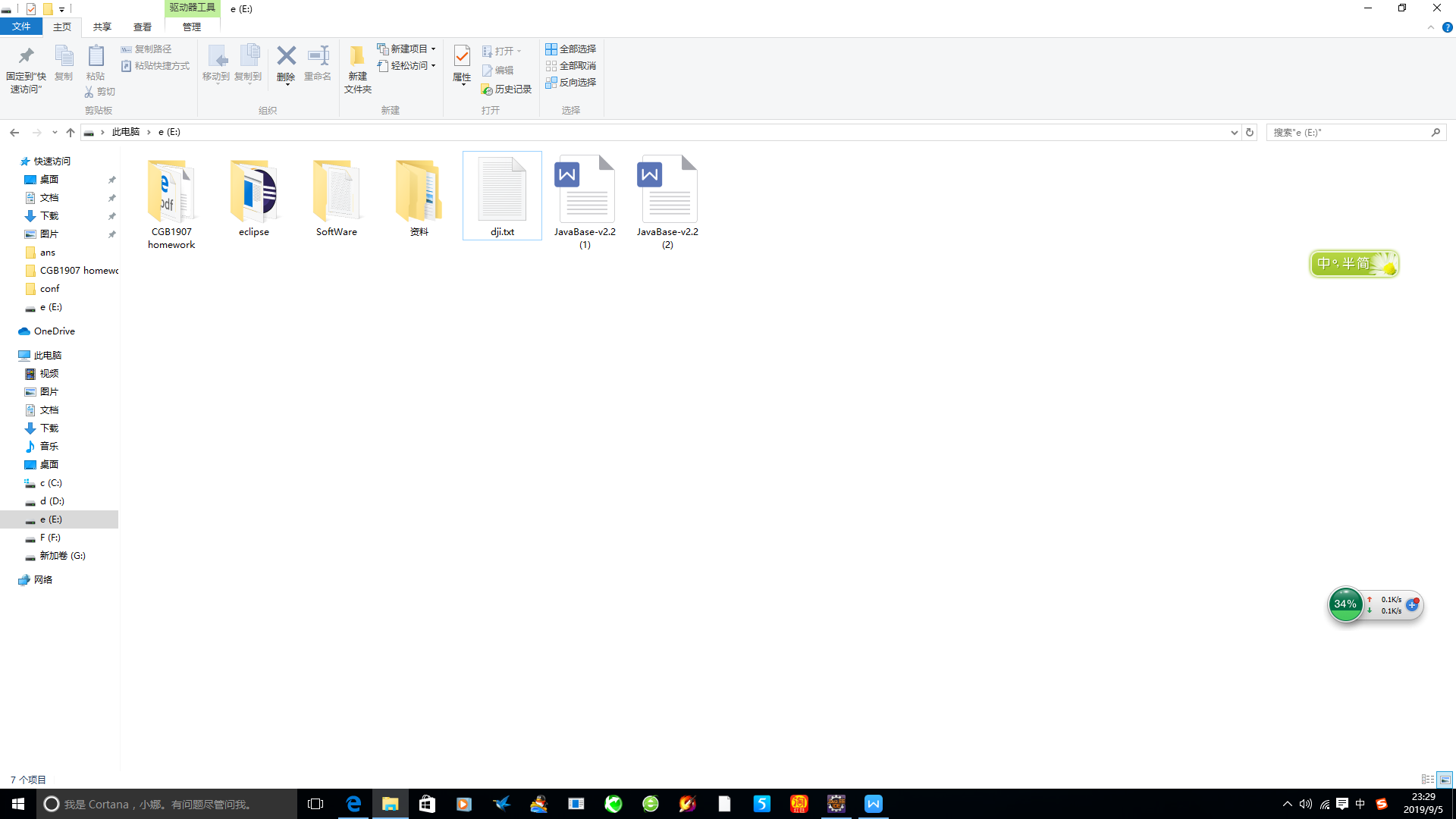1456x819 pixels.
Task: Click Open (打开) in ribbon
Action: [x=501, y=52]
